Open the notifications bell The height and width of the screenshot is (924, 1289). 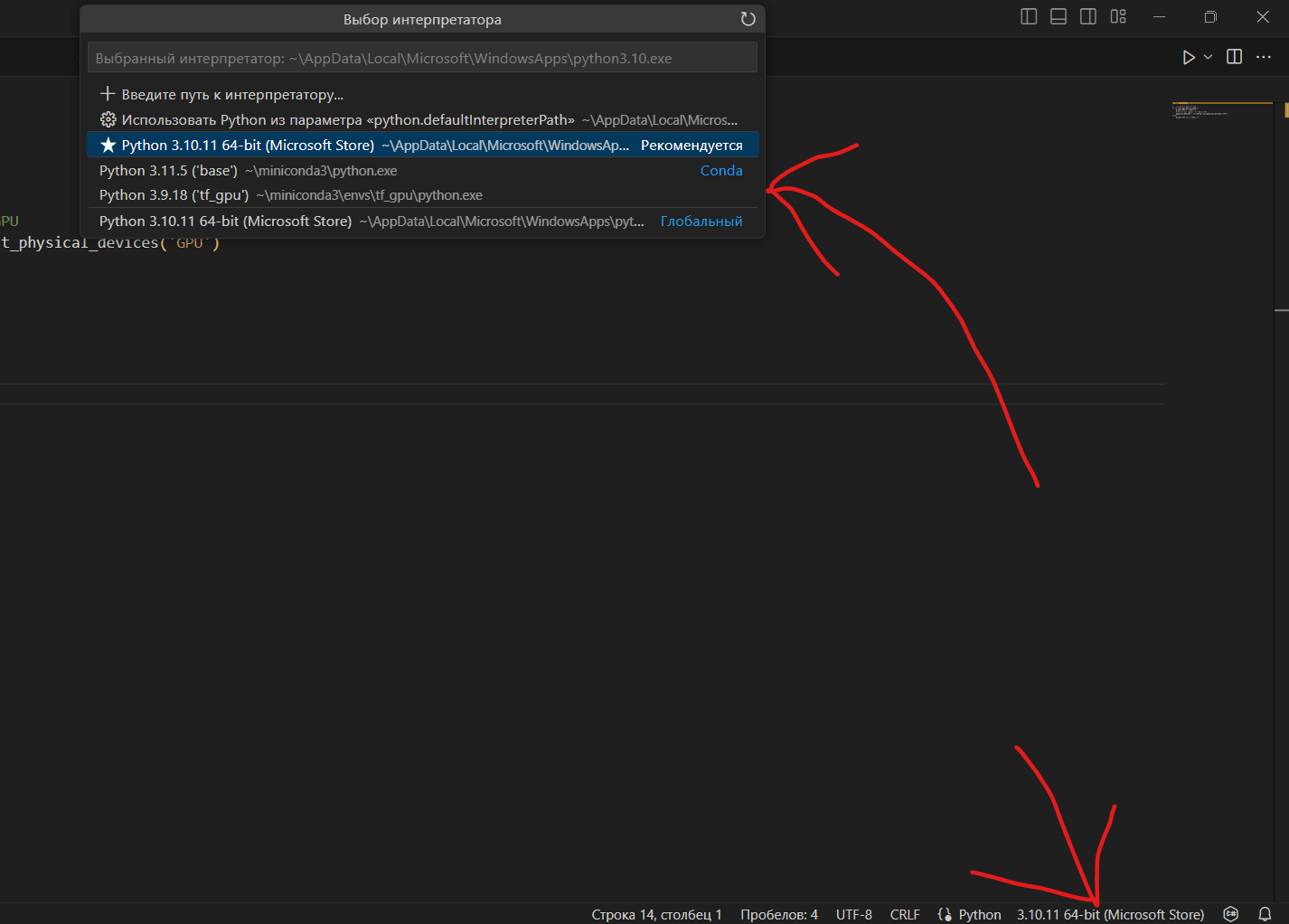pos(1265,914)
